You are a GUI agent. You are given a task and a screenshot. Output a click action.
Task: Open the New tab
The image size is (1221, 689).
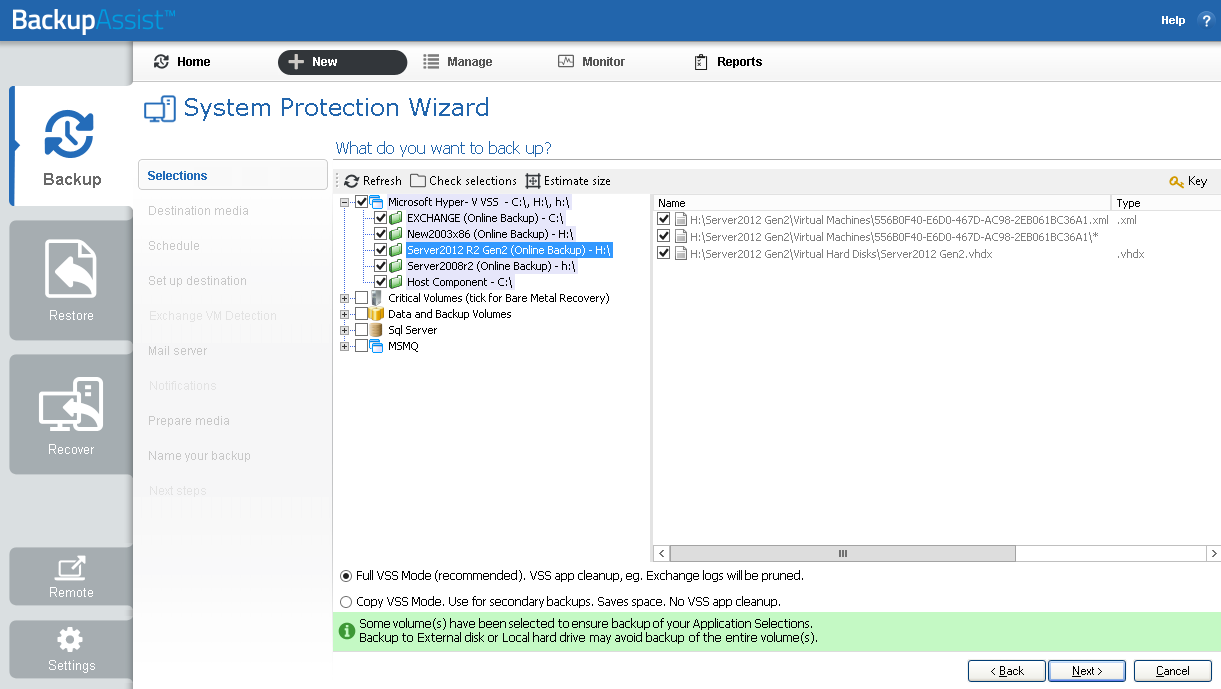point(342,62)
